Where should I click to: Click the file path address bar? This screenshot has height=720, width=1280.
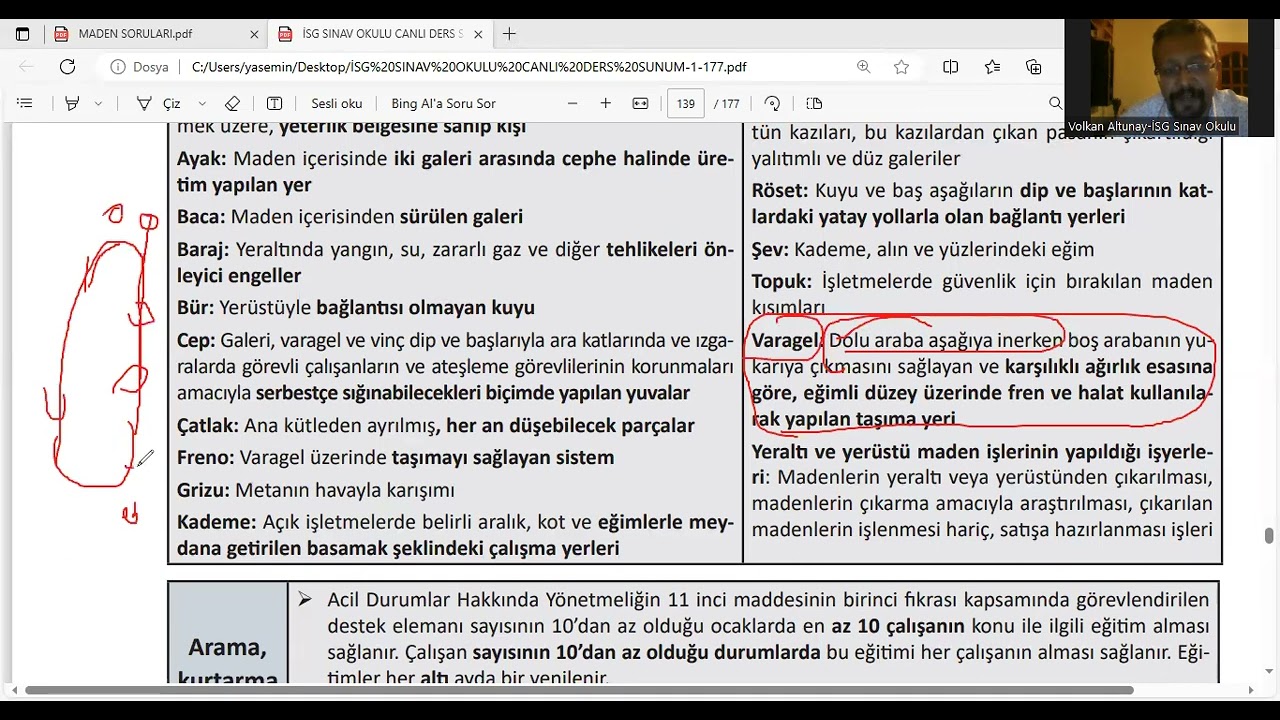tap(468, 67)
